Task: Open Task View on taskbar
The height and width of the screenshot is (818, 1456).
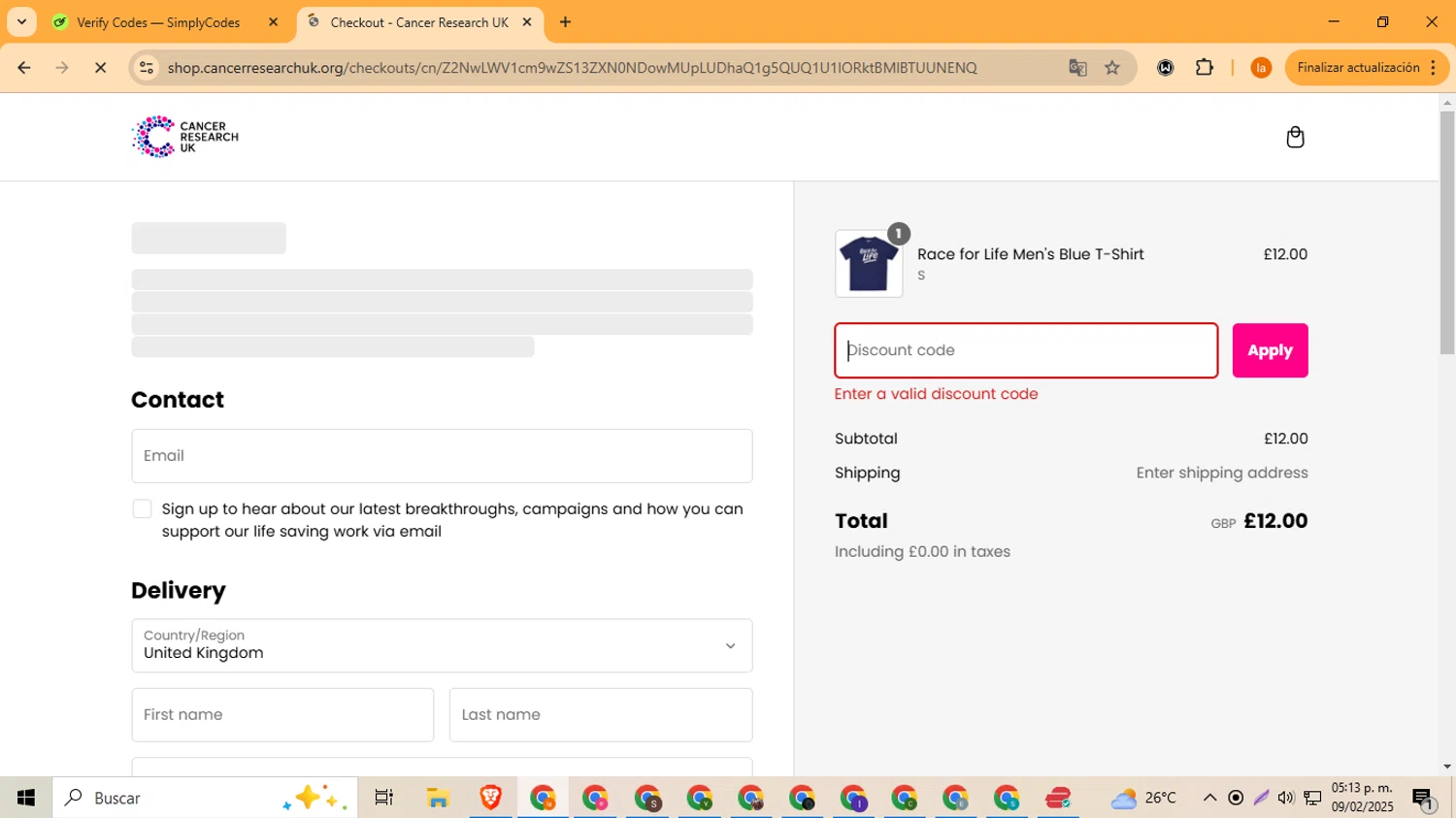Action: click(x=384, y=798)
